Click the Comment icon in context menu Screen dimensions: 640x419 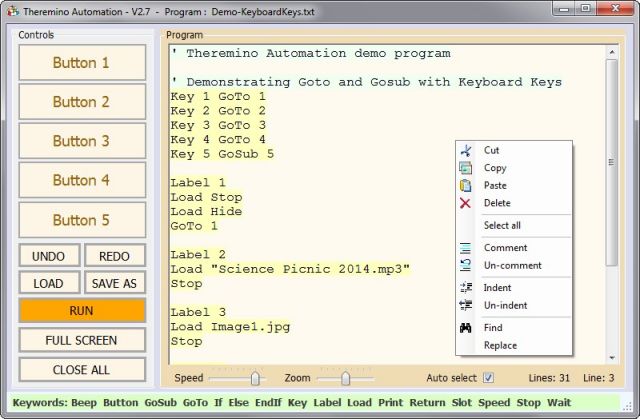coord(465,248)
